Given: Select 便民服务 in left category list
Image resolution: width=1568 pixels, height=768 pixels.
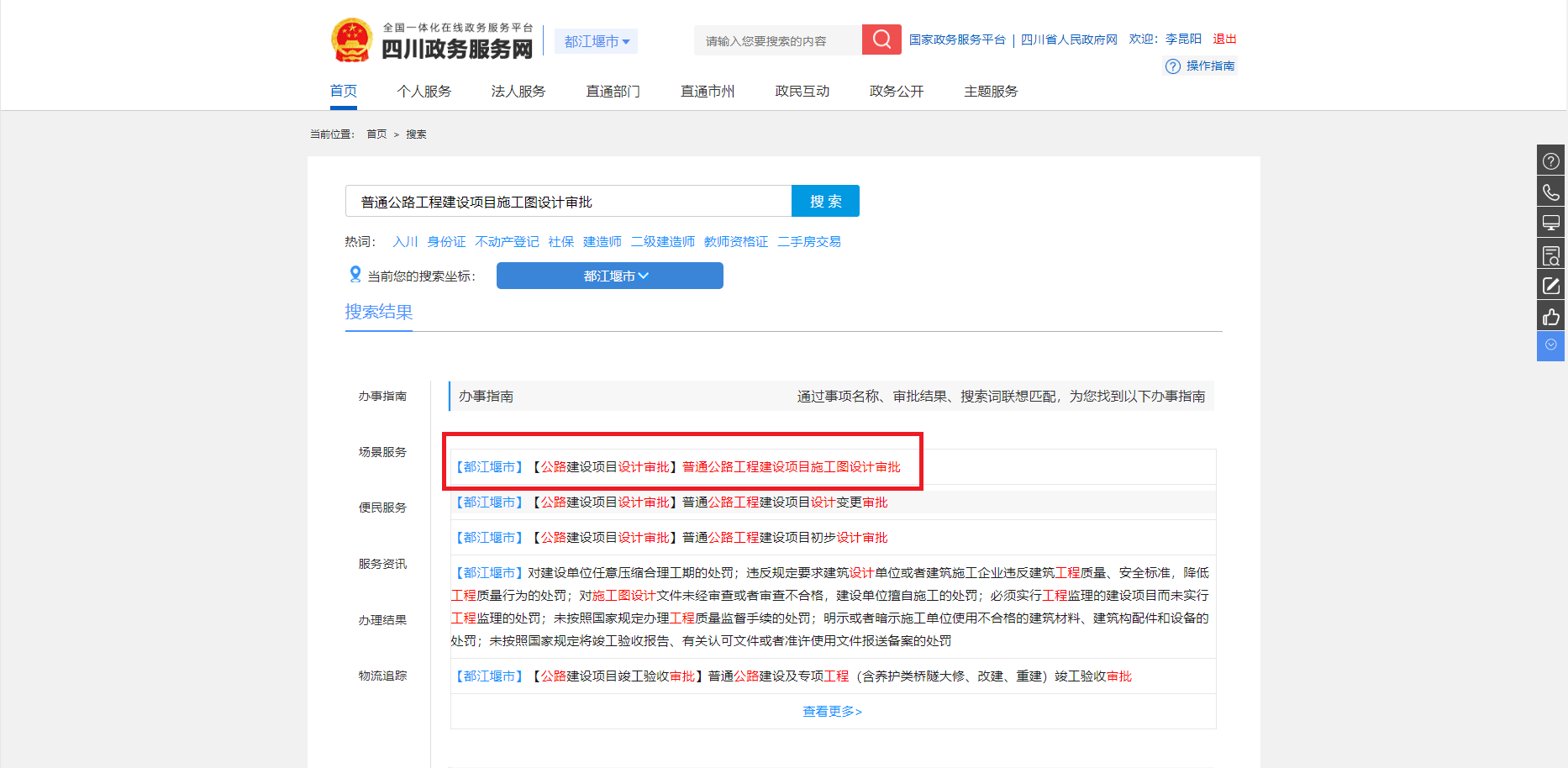Looking at the screenshot, I should click(382, 507).
